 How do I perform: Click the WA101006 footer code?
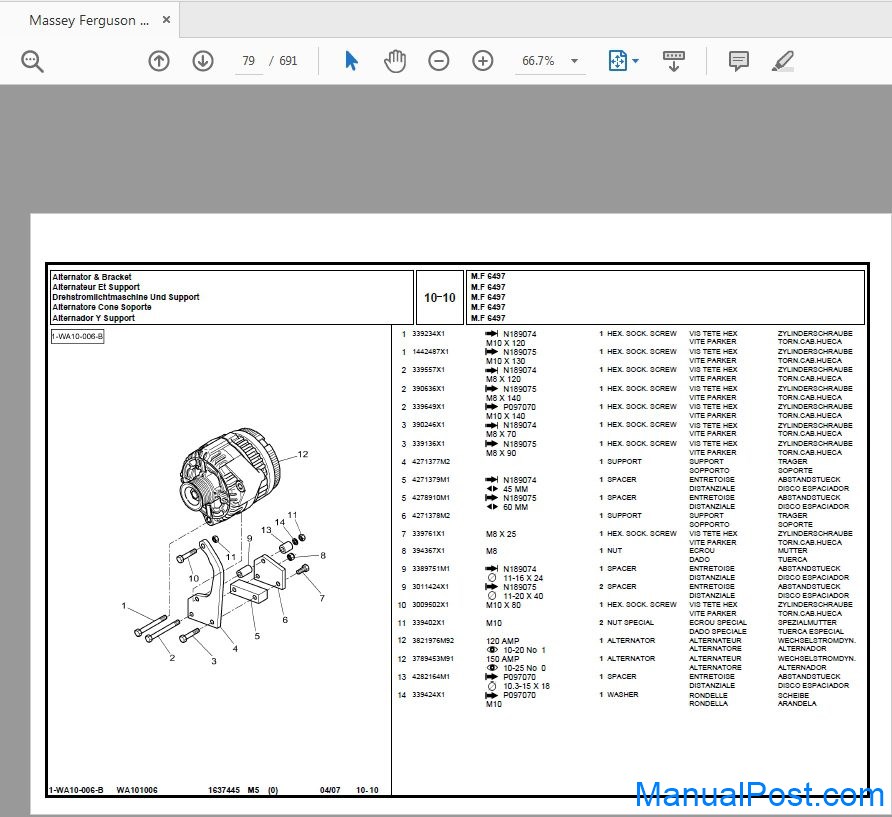137,790
